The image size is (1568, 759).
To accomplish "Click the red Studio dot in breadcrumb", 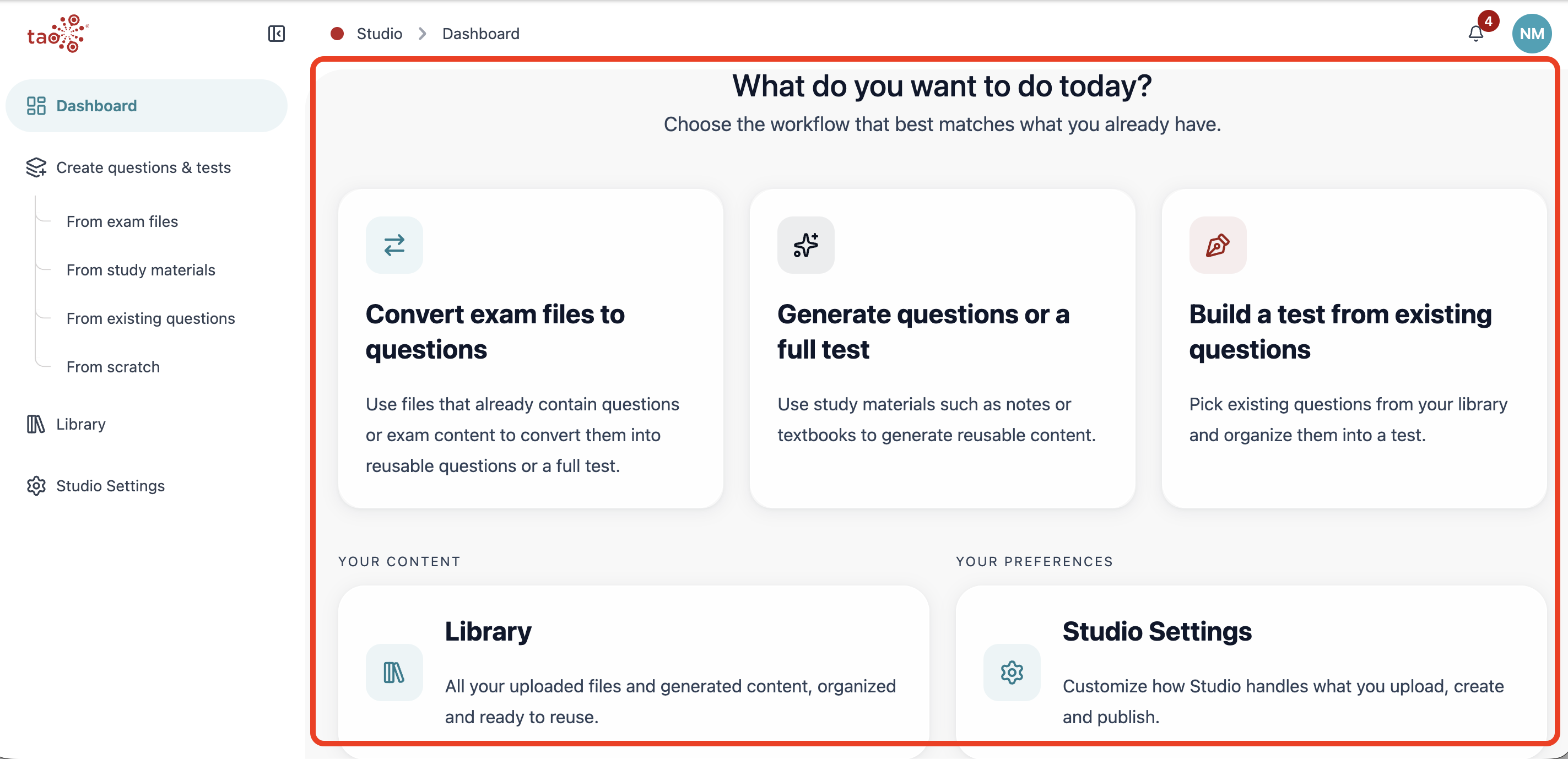I will [337, 34].
